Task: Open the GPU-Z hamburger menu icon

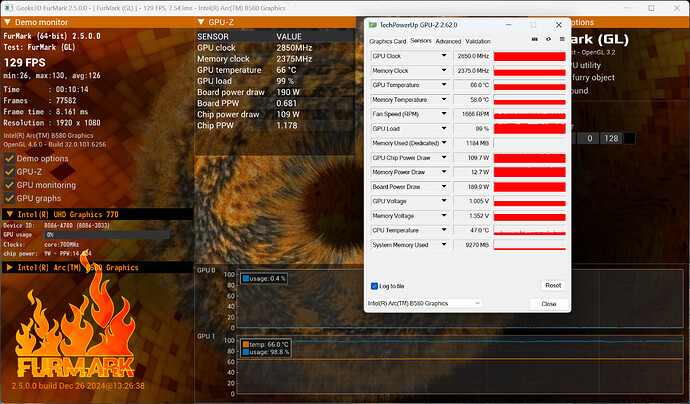Action: (x=562, y=41)
